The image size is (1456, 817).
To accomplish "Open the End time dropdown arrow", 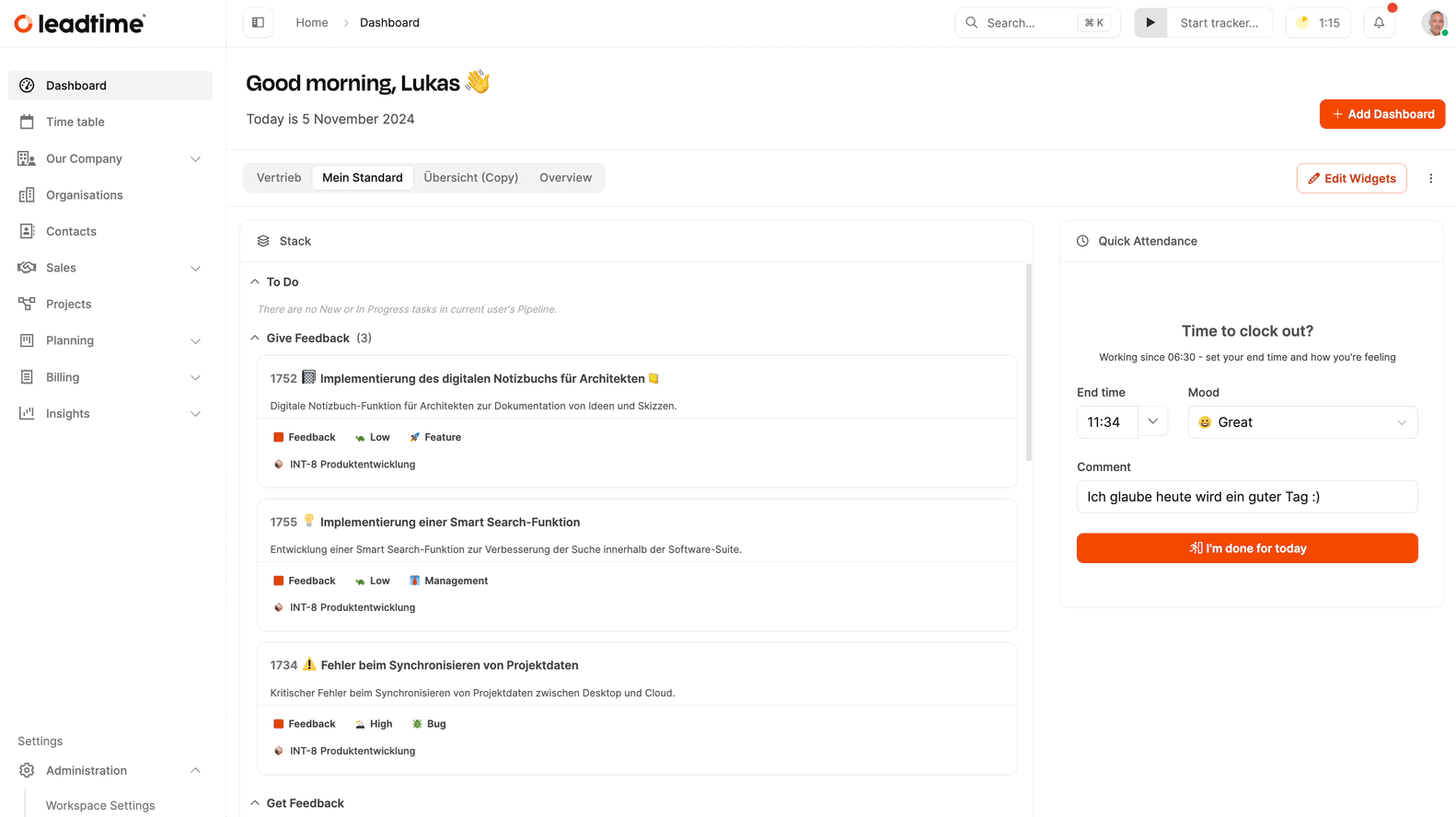I will (x=1152, y=422).
